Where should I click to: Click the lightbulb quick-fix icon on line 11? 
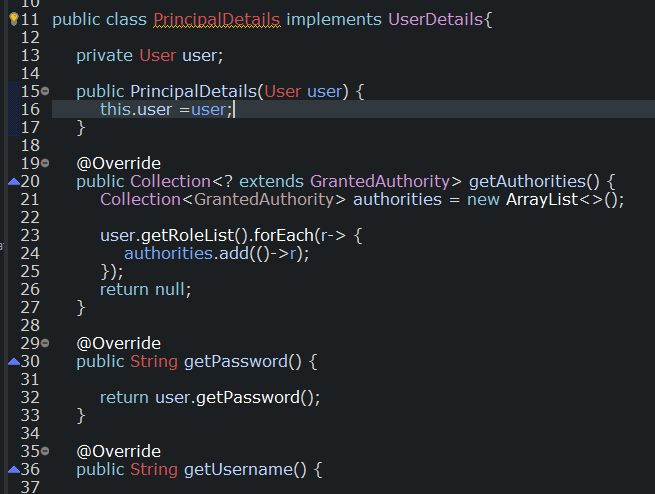[14, 19]
